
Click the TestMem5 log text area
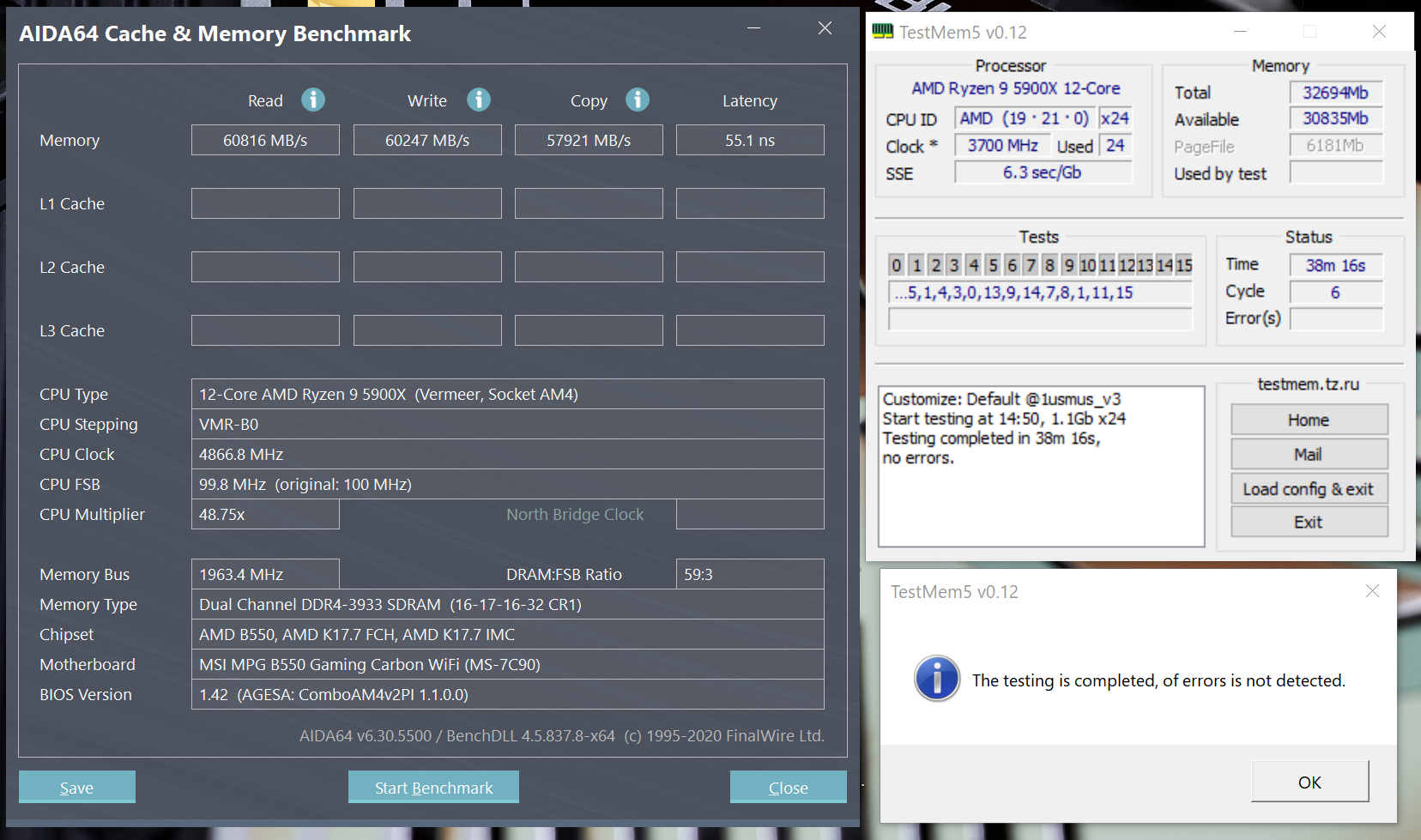pos(1042,466)
